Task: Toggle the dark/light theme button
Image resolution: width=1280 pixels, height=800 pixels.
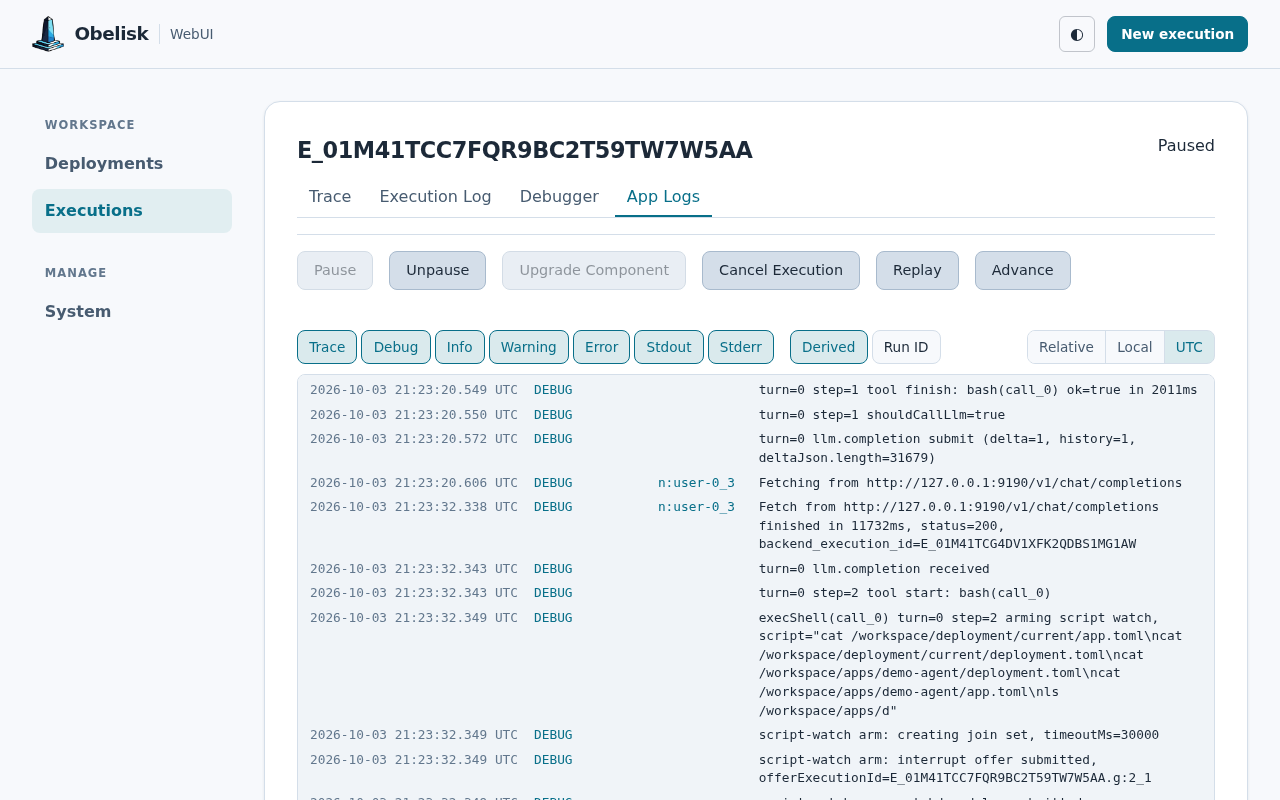Action: click(1077, 34)
